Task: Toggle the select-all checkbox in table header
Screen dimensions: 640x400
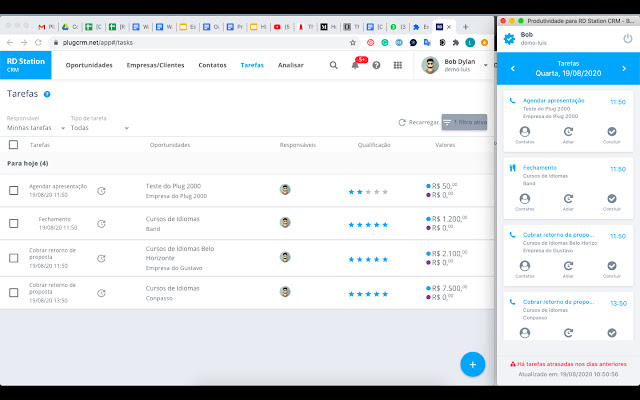Action: (x=14, y=144)
